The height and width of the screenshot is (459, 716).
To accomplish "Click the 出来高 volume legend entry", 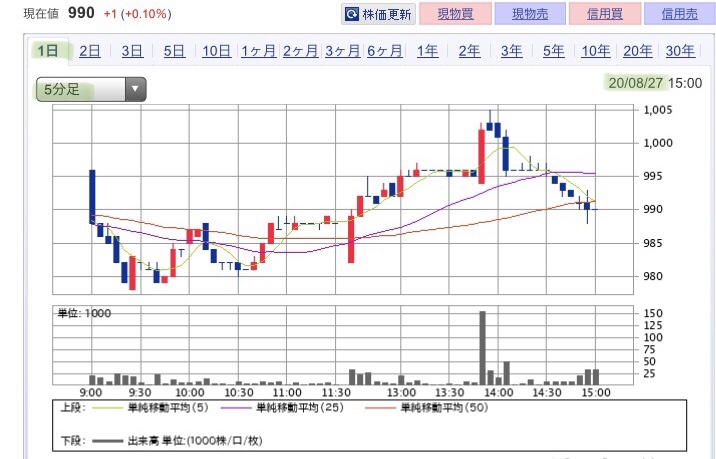I will (178, 441).
